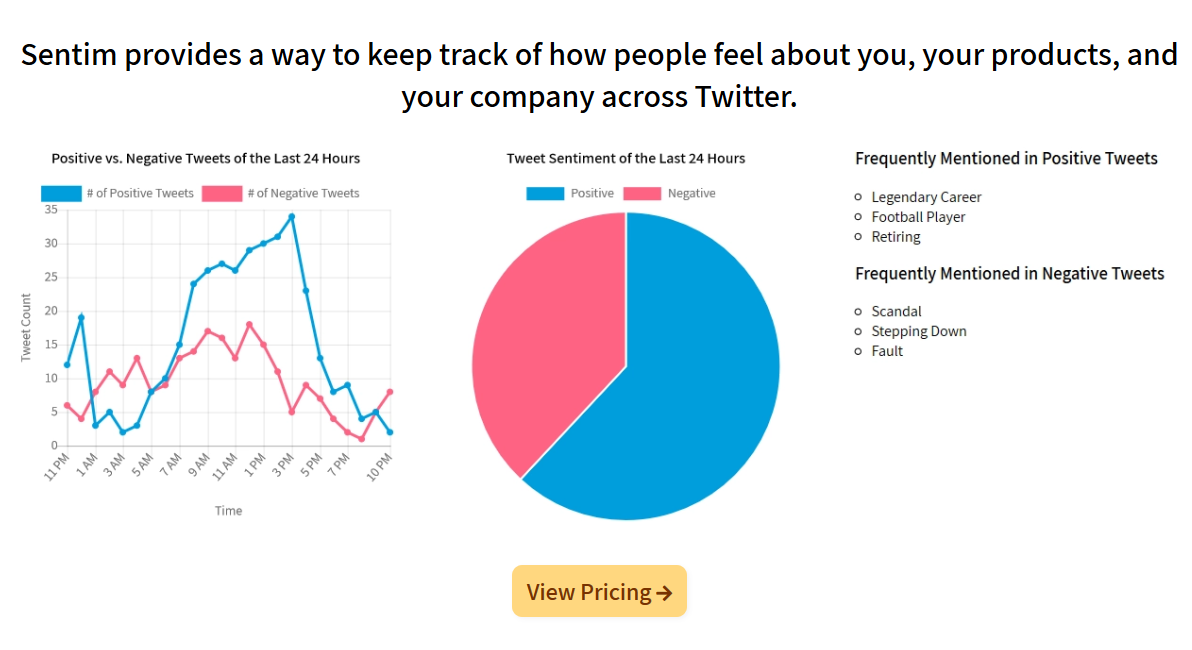
Task: Click the arrow icon inside View Pricing button
Action: point(666,591)
